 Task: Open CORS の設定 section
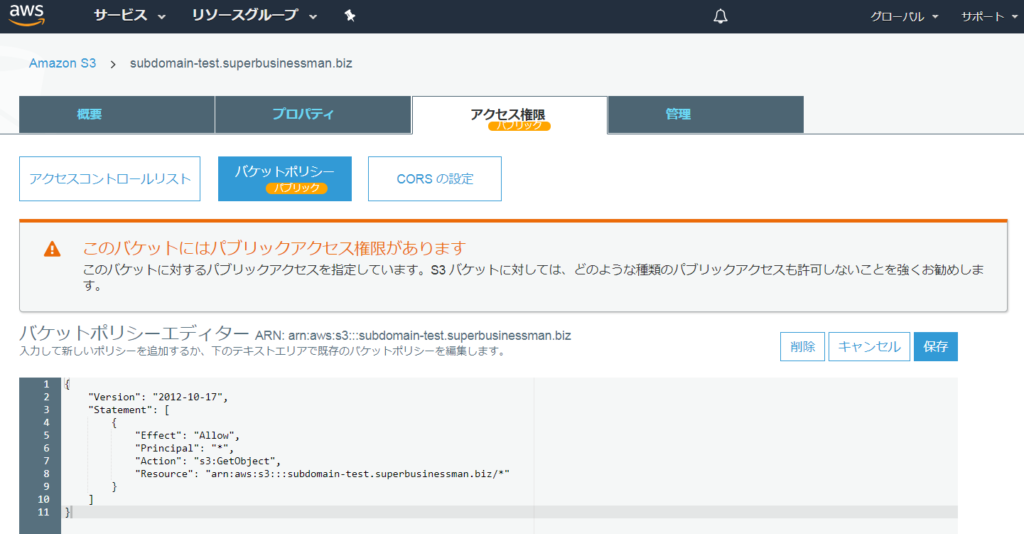[x=435, y=179]
